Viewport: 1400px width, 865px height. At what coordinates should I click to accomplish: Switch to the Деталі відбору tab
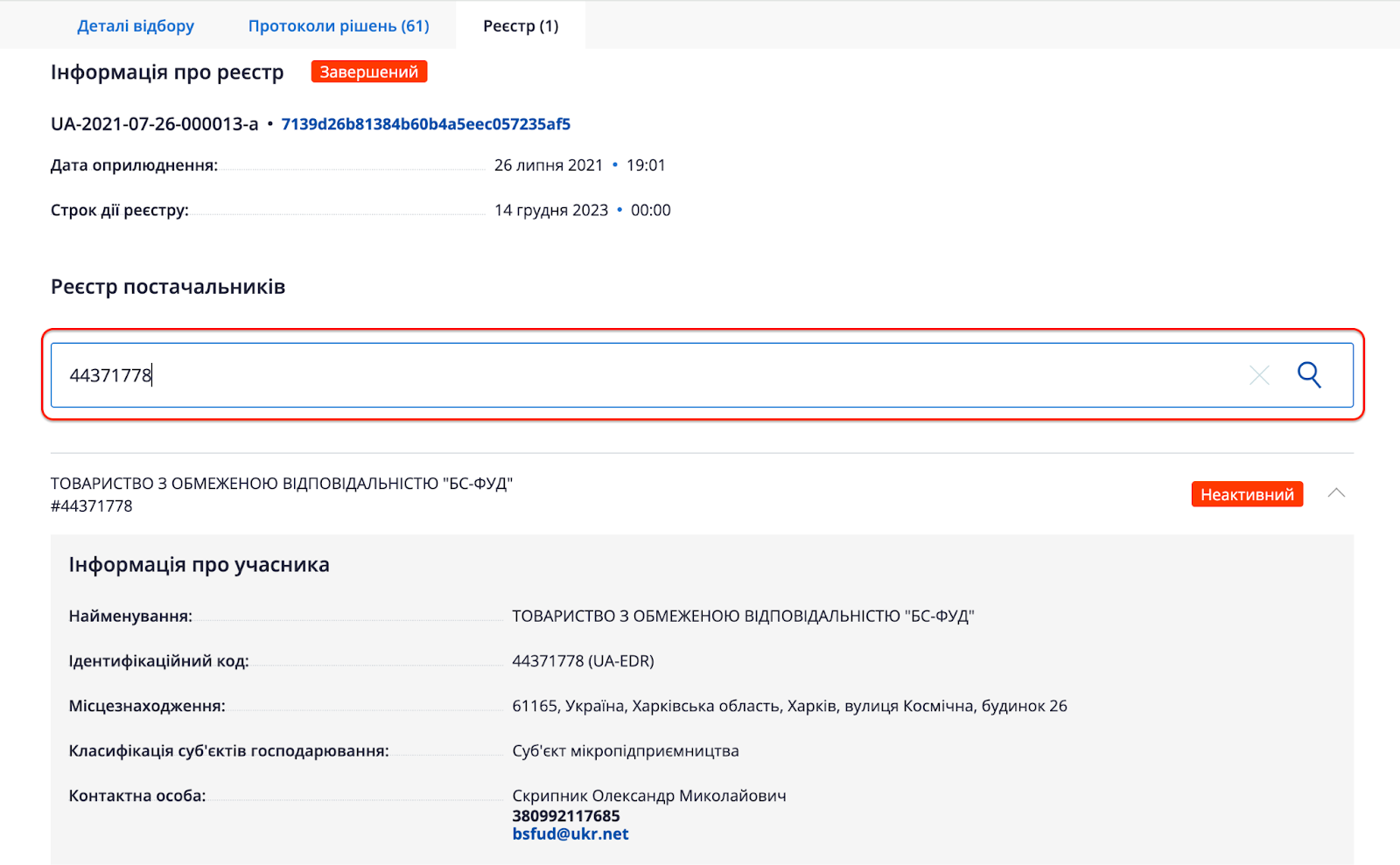pos(136,25)
